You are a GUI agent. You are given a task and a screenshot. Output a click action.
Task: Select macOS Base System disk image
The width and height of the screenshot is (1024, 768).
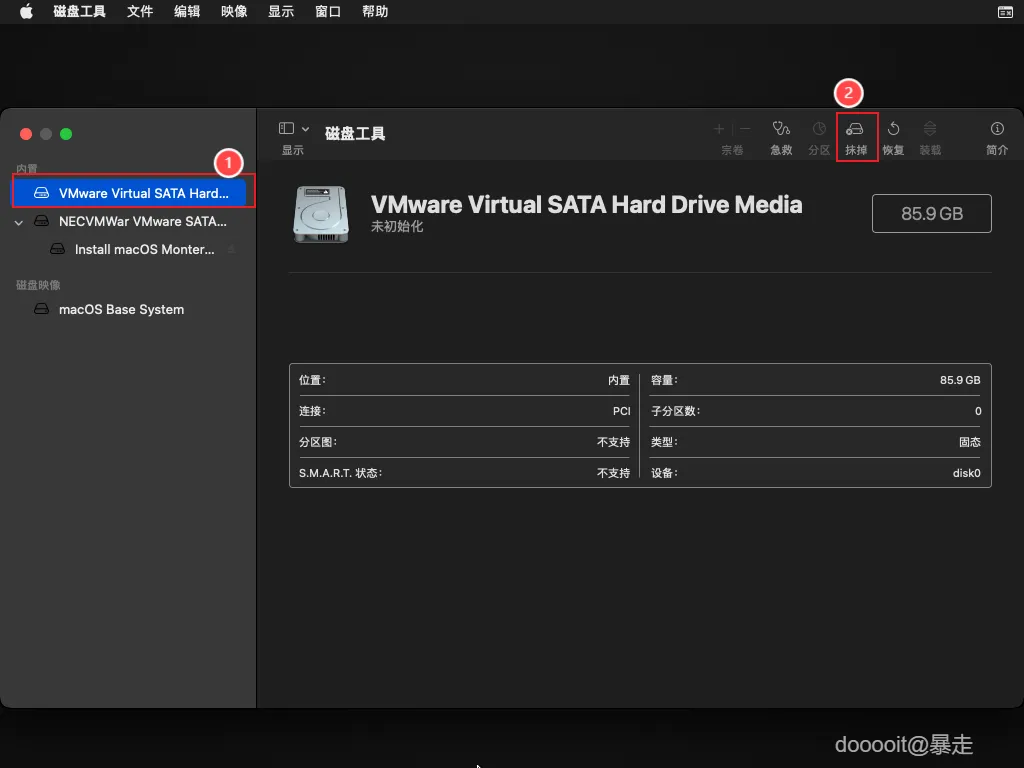(129, 310)
